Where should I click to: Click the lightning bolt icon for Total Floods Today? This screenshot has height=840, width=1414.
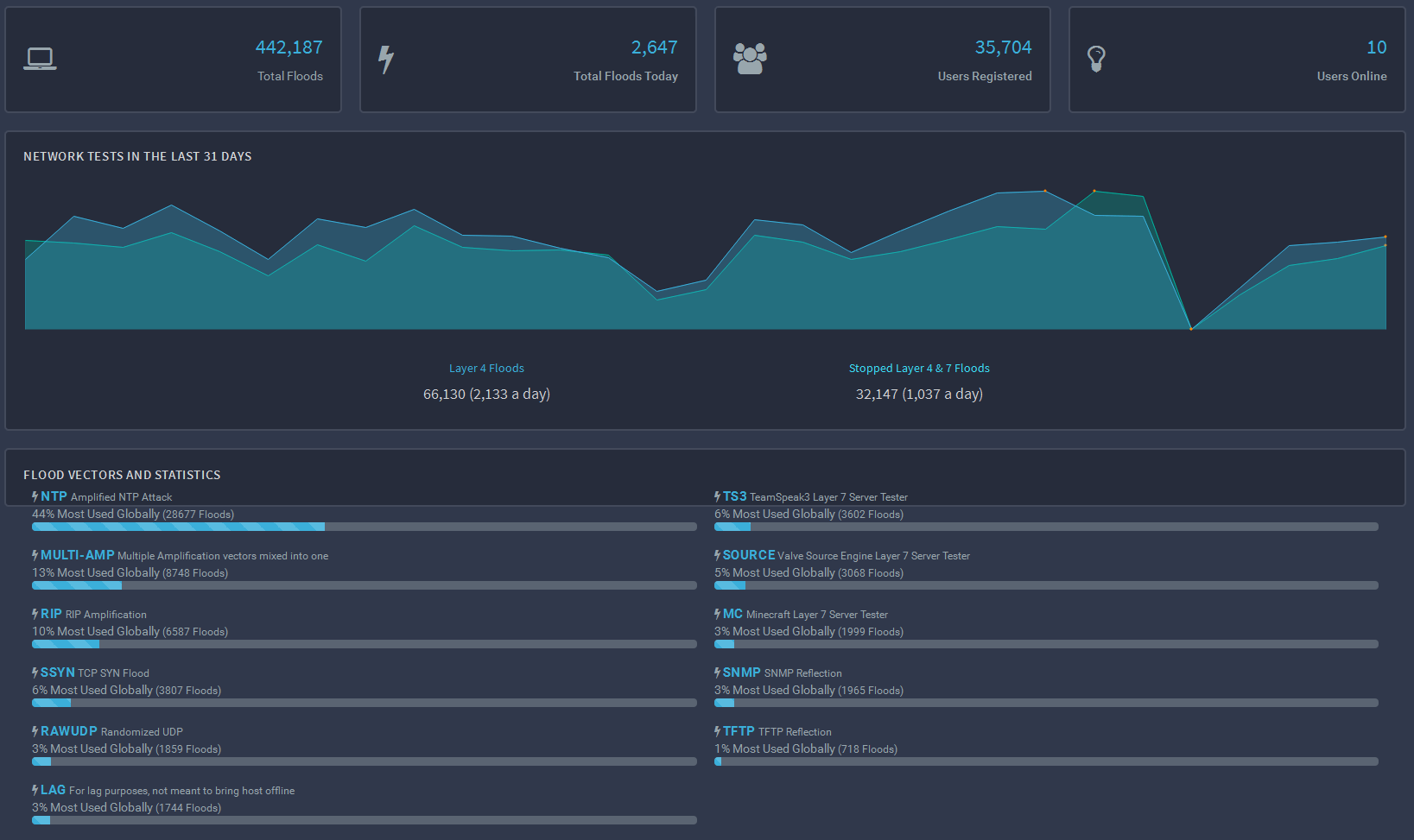click(386, 59)
